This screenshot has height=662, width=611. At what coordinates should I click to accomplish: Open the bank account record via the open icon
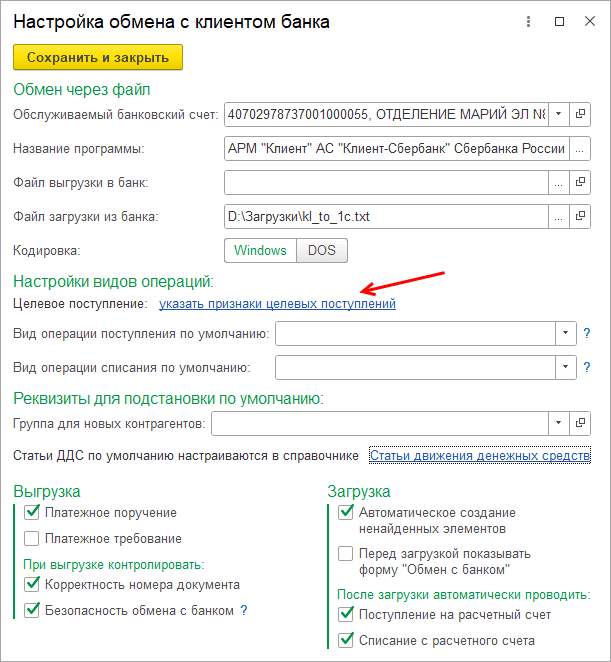click(581, 113)
